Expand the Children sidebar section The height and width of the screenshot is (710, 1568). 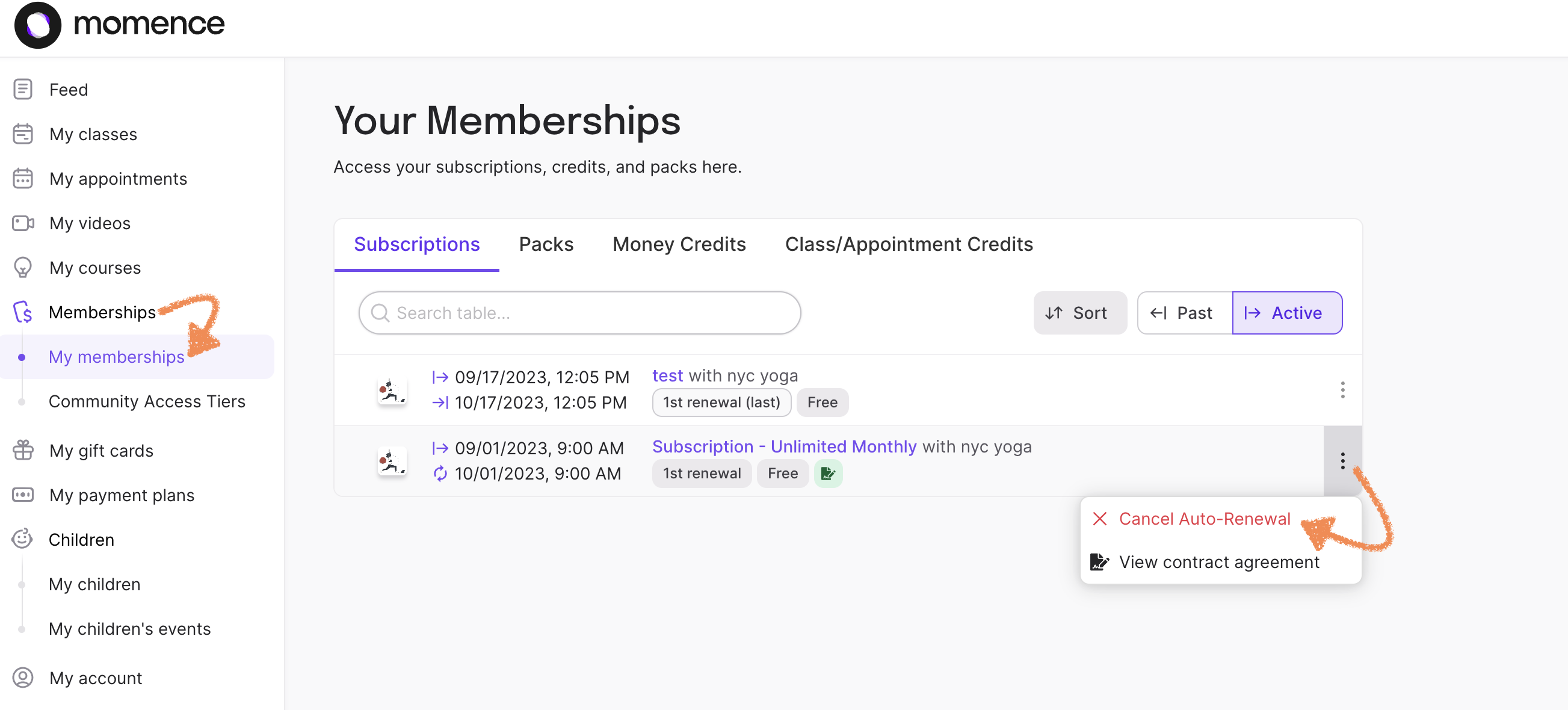(81, 539)
